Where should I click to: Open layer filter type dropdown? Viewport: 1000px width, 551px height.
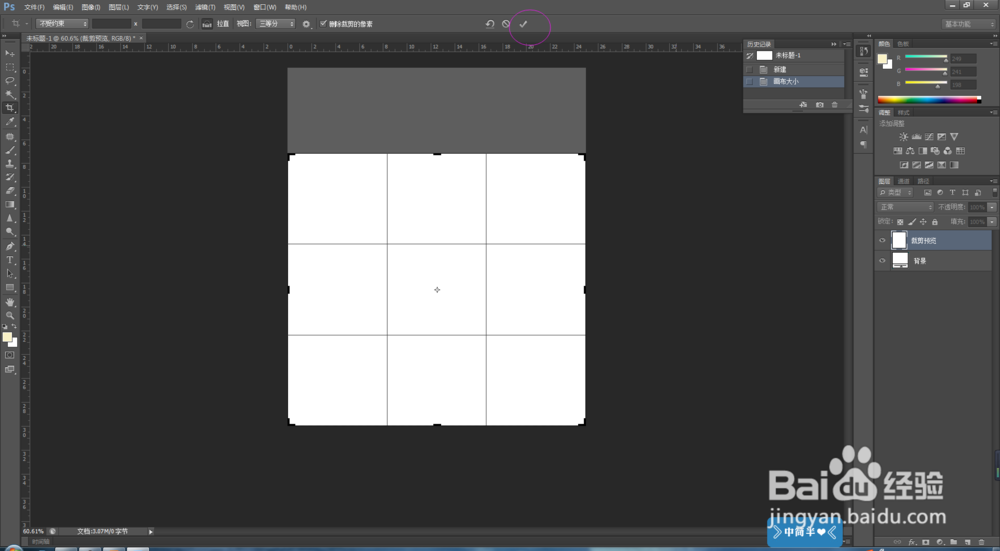(x=895, y=192)
